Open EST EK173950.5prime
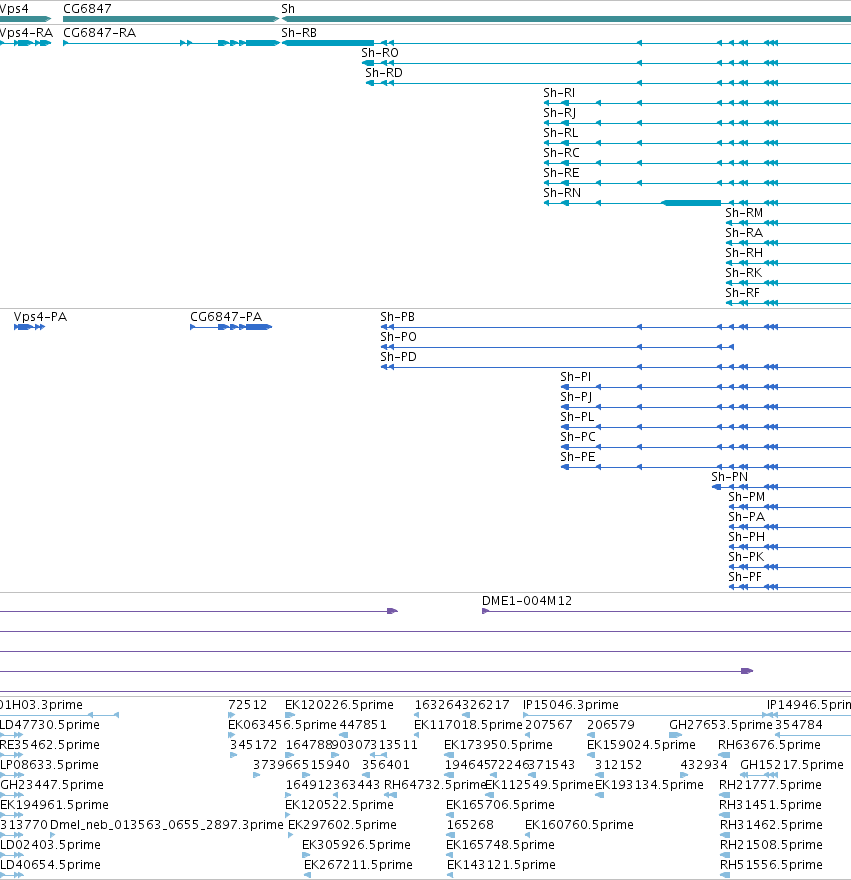This screenshot has height=880, width=851. coord(498,745)
